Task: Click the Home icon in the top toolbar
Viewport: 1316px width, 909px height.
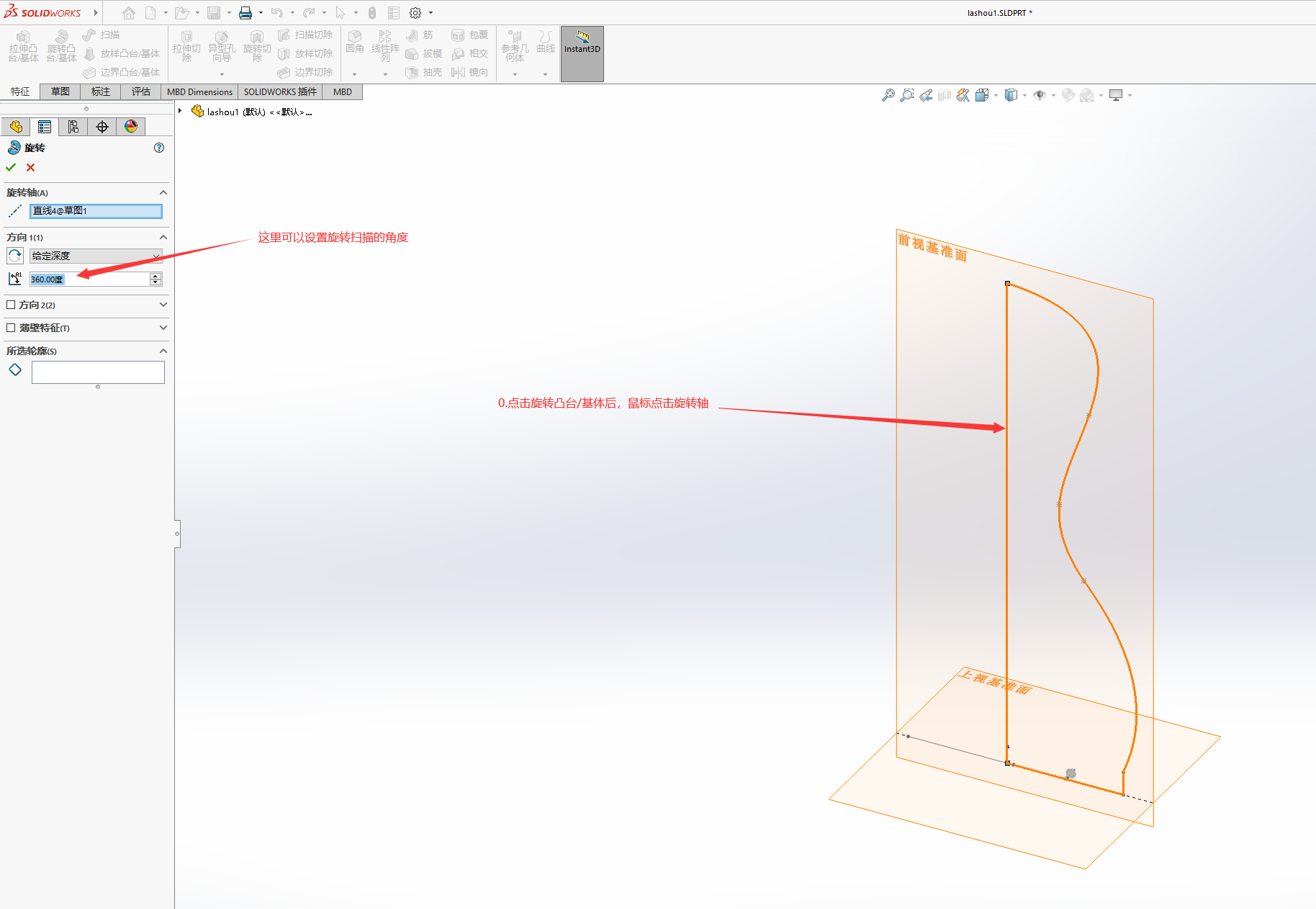Action: pyautogui.click(x=129, y=13)
